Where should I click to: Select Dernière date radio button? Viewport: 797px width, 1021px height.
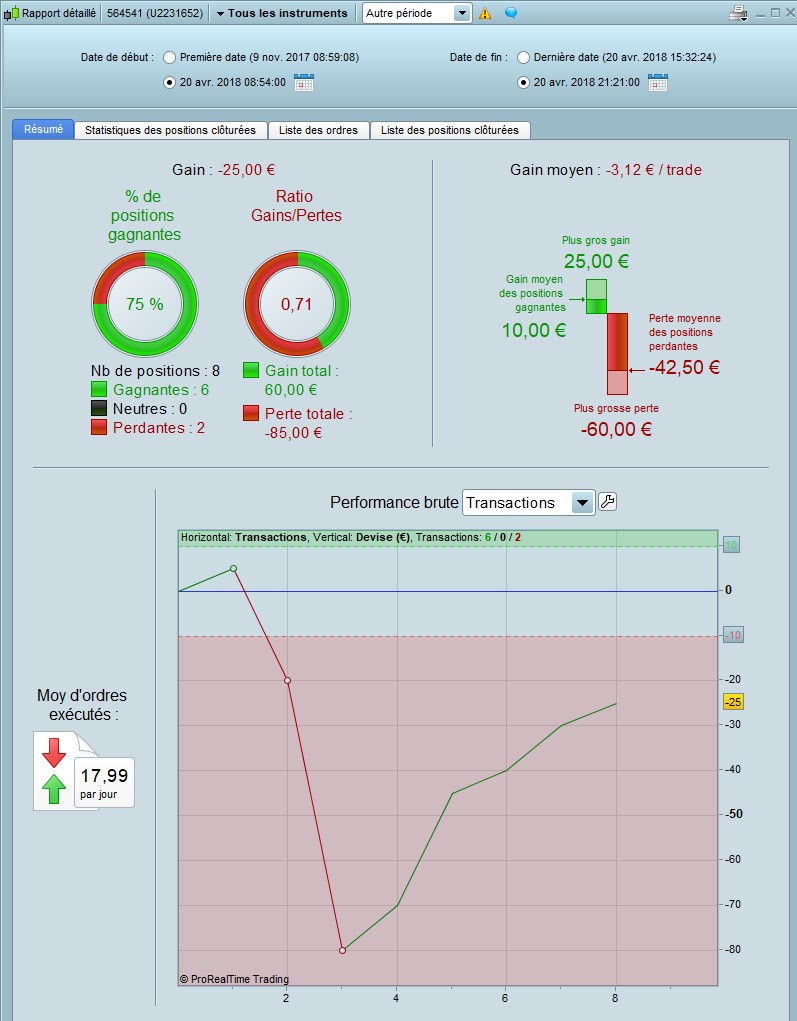click(x=524, y=57)
